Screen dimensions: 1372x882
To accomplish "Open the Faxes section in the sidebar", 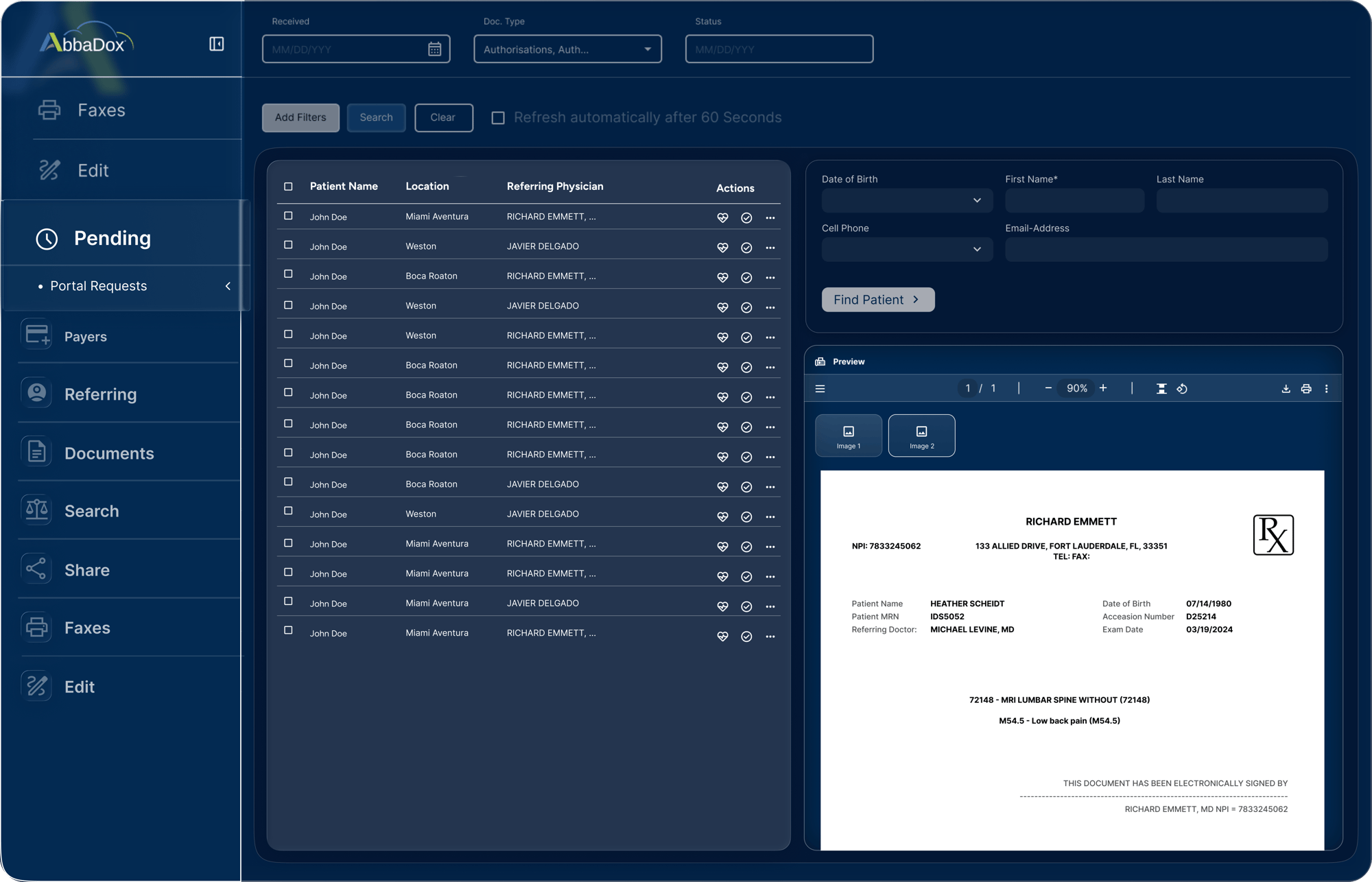I will (101, 110).
